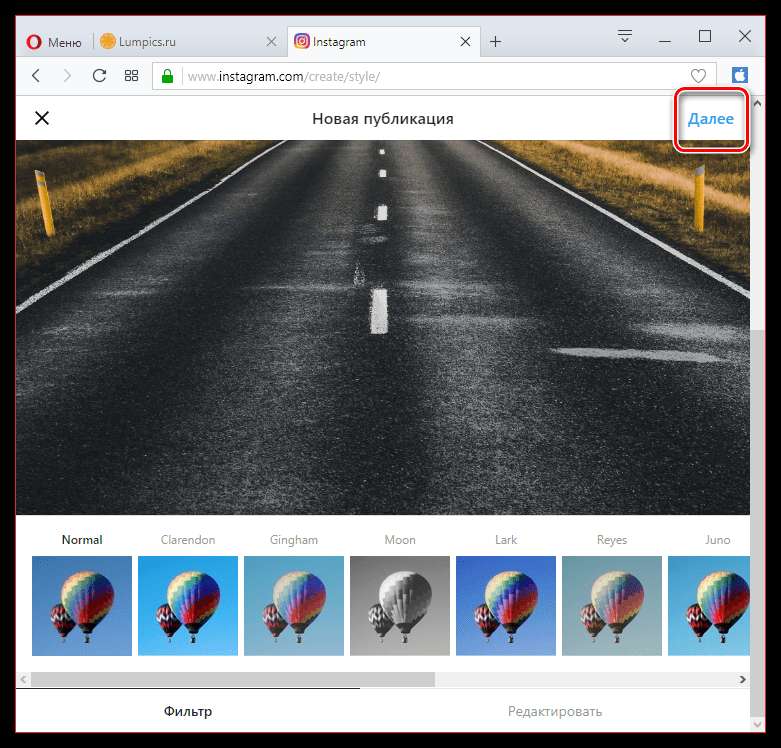Select the Instagram browser tab
Image resolution: width=781 pixels, height=748 pixels.
click(x=384, y=42)
